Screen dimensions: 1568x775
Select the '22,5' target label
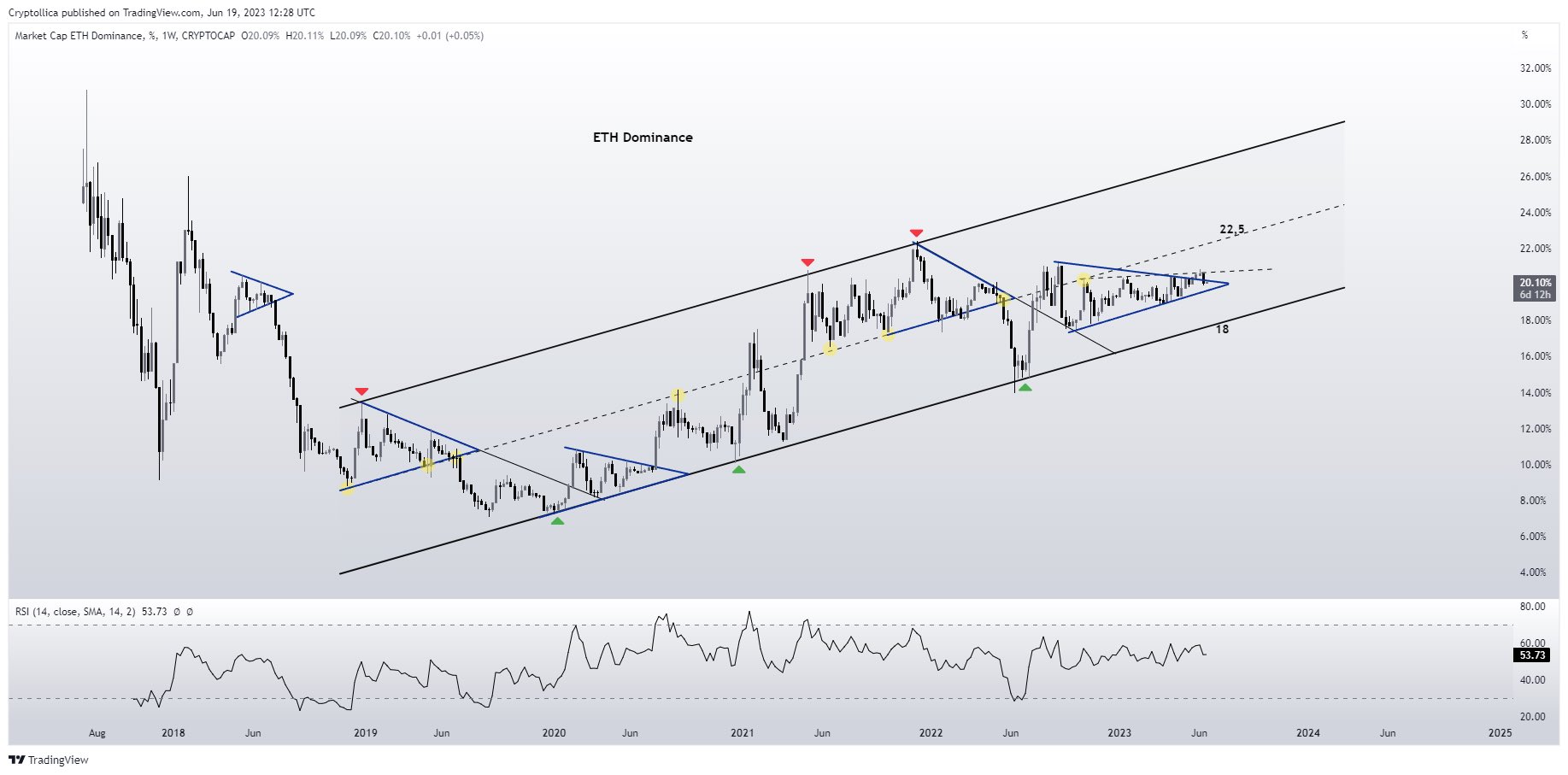click(x=1232, y=229)
